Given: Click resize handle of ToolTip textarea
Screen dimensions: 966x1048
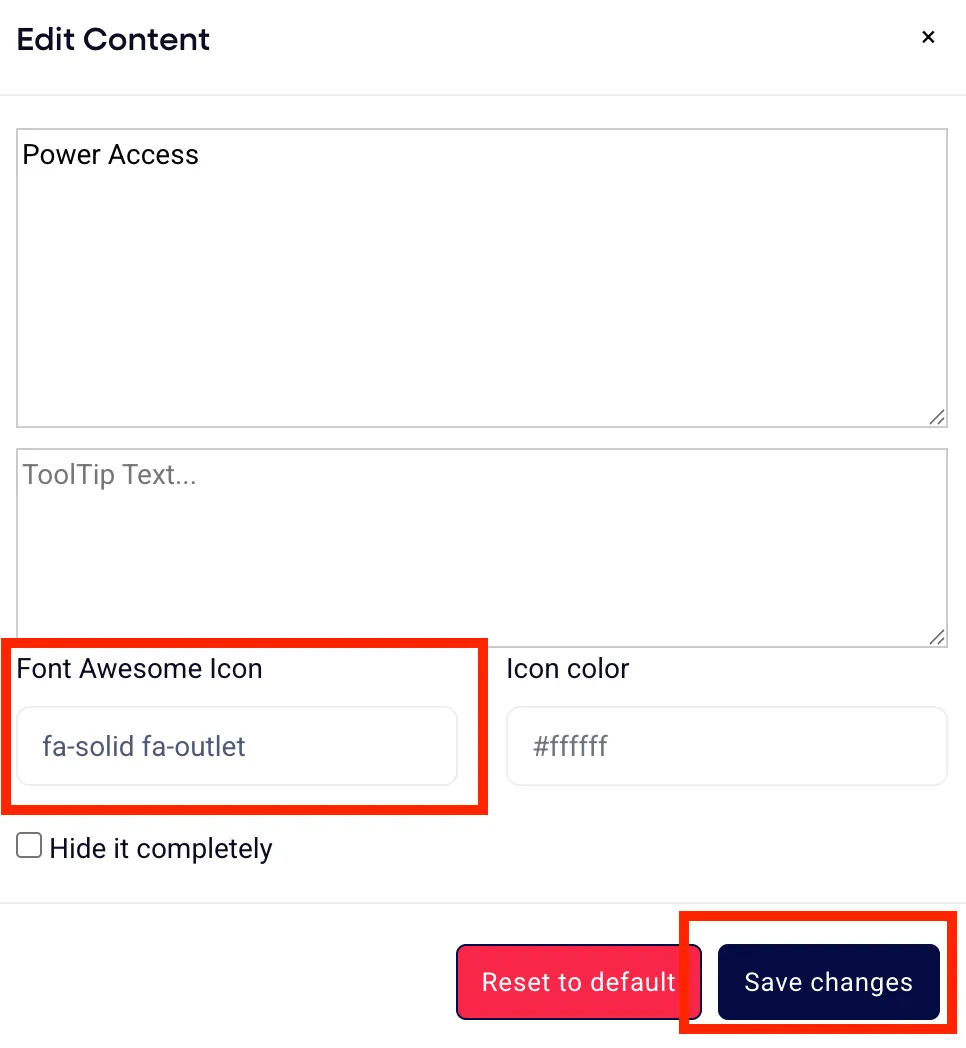Looking at the screenshot, I should 937,637.
